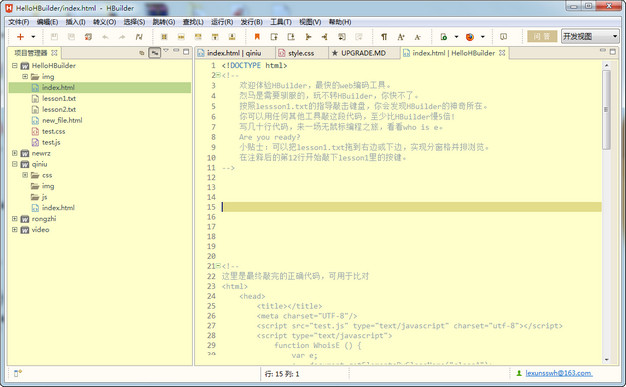Image resolution: width=626 pixels, height=387 pixels.
Task: Close the index.html | HelloHBuilder tab
Action: click(x=502, y=53)
